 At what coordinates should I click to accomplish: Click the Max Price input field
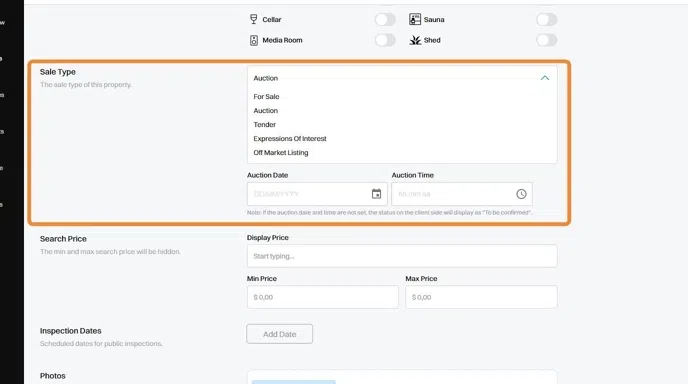tap(481, 297)
